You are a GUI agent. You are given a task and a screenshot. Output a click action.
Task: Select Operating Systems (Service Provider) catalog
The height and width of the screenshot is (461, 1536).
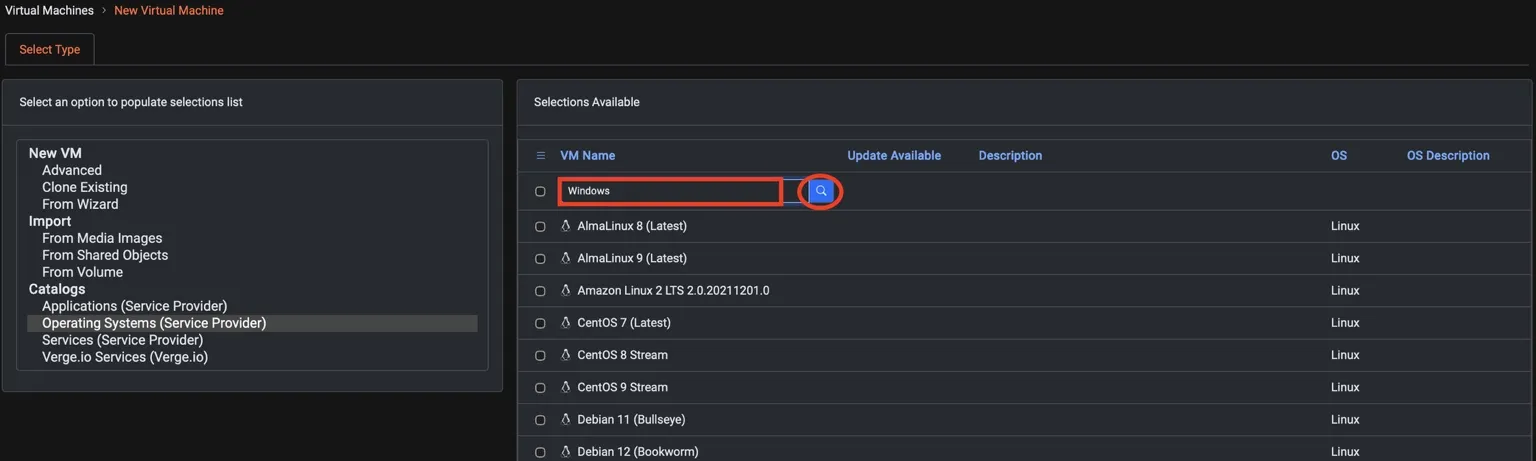[252, 323]
